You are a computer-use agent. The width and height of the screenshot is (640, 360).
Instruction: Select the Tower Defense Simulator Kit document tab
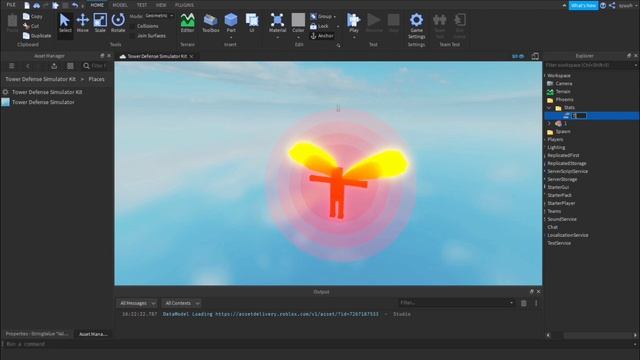[x=157, y=56]
